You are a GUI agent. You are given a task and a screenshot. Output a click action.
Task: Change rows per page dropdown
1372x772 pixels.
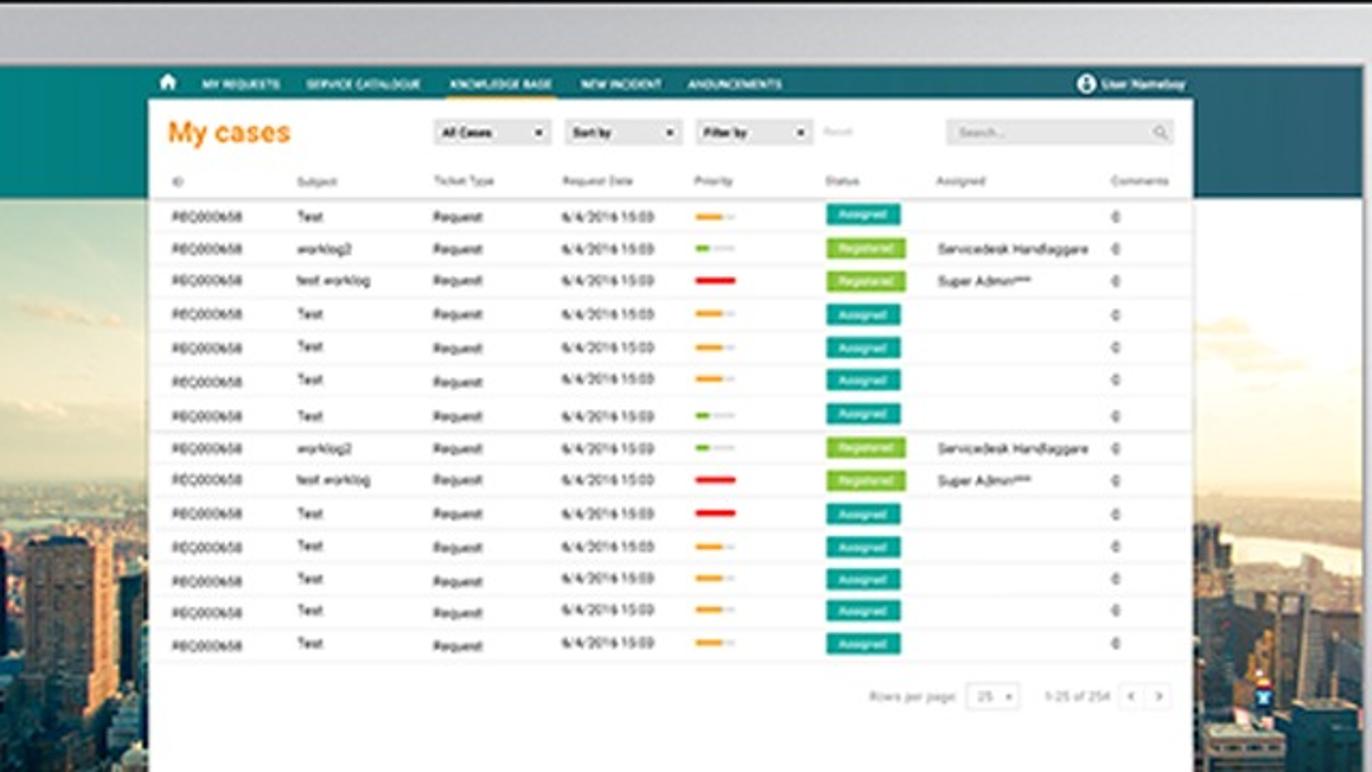(993, 696)
